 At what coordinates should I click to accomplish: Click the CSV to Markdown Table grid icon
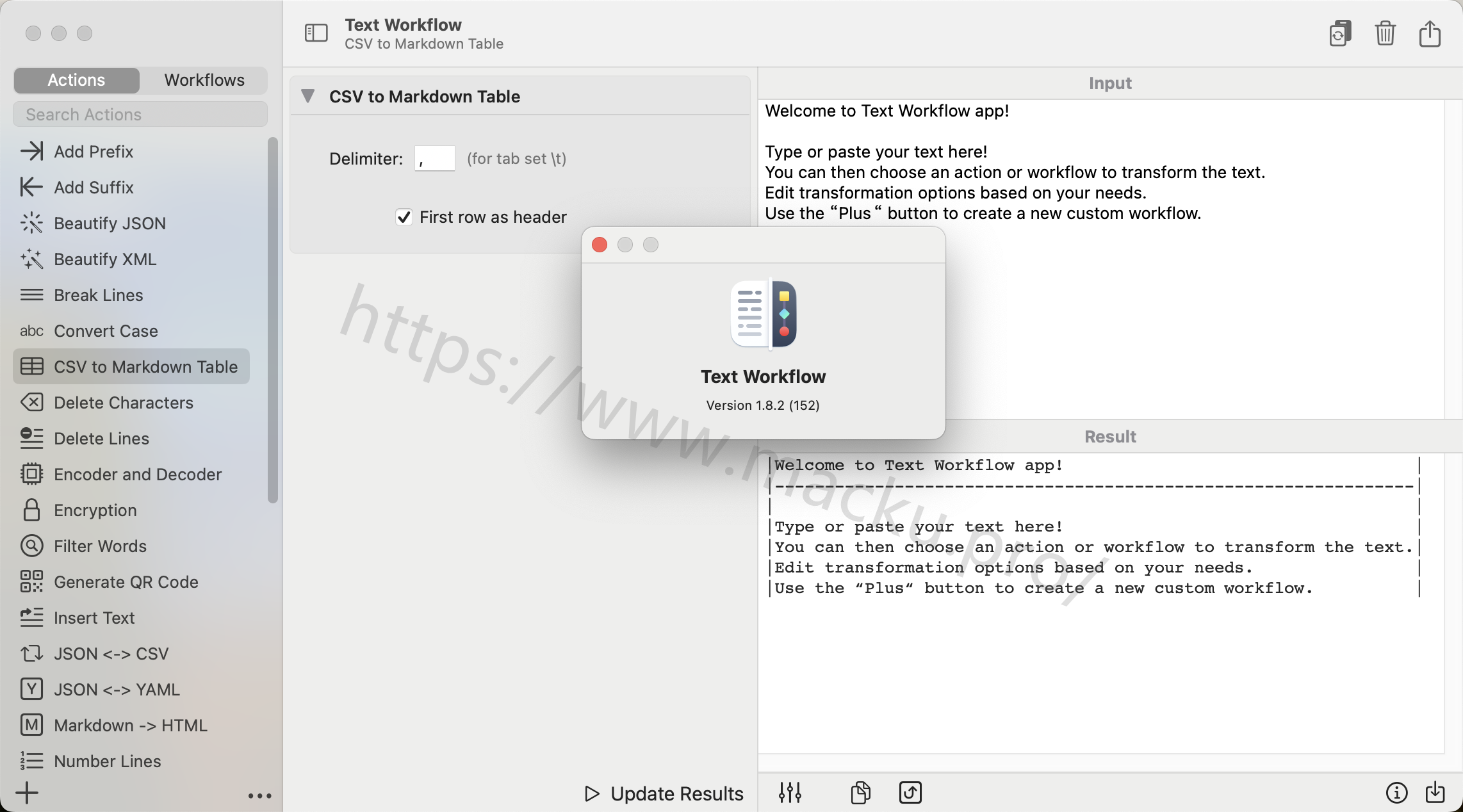tap(31, 366)
